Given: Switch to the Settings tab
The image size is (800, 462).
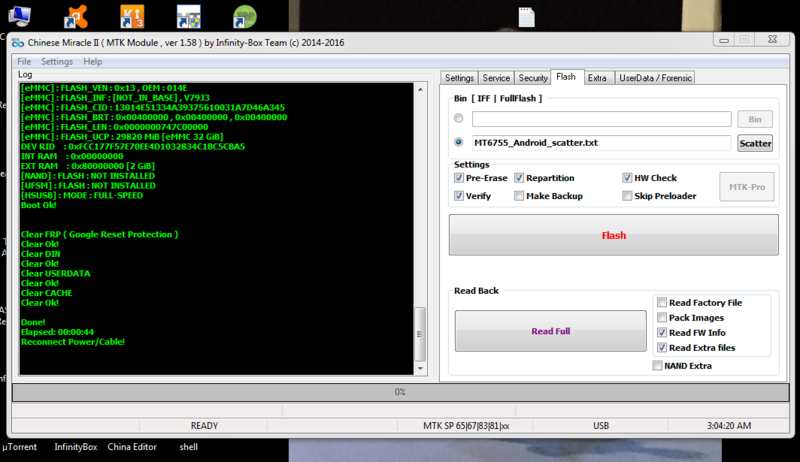Looking at the screenshot, I should point(459,78).
